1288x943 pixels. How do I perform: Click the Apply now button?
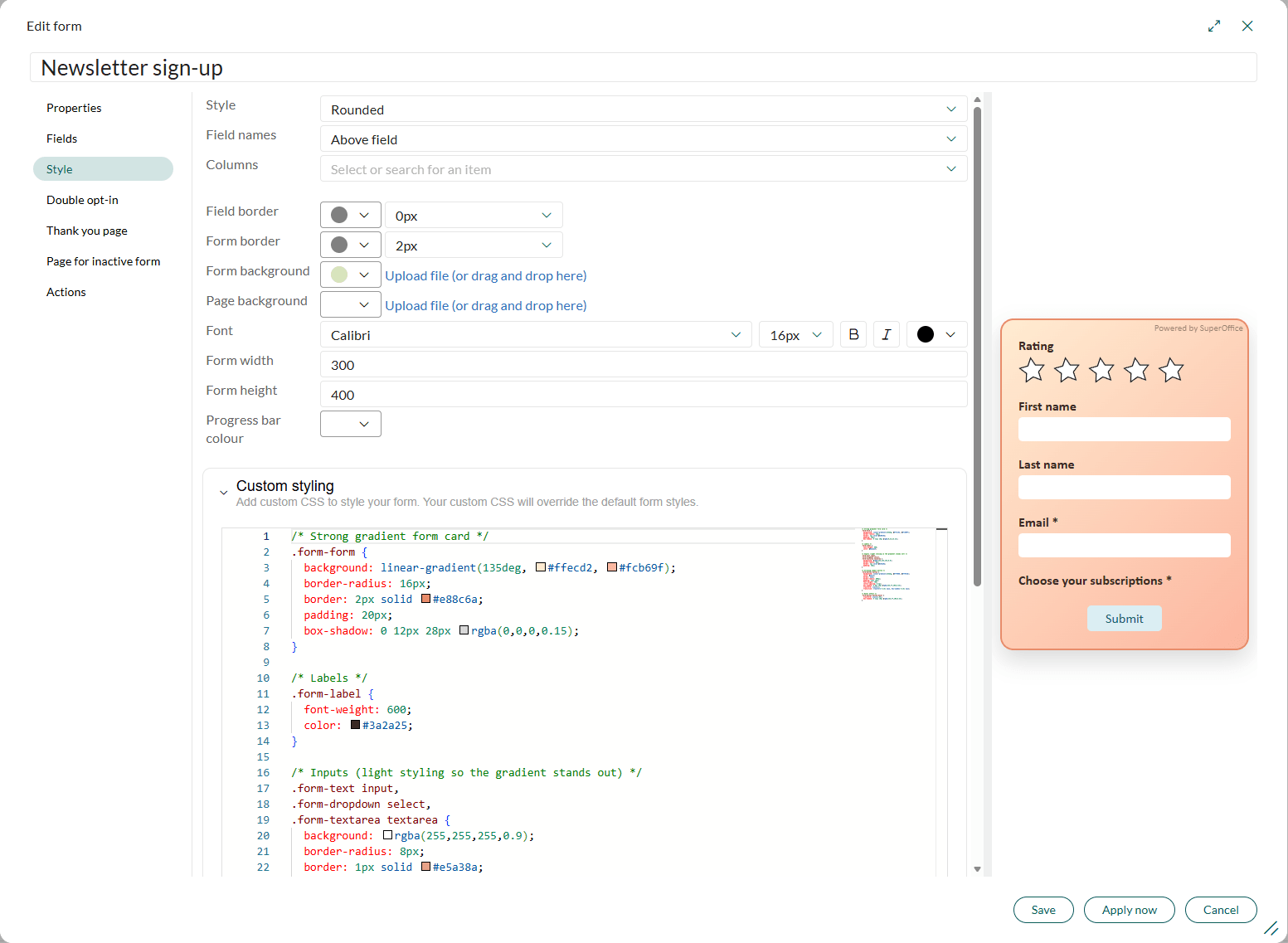[1129, 909]
